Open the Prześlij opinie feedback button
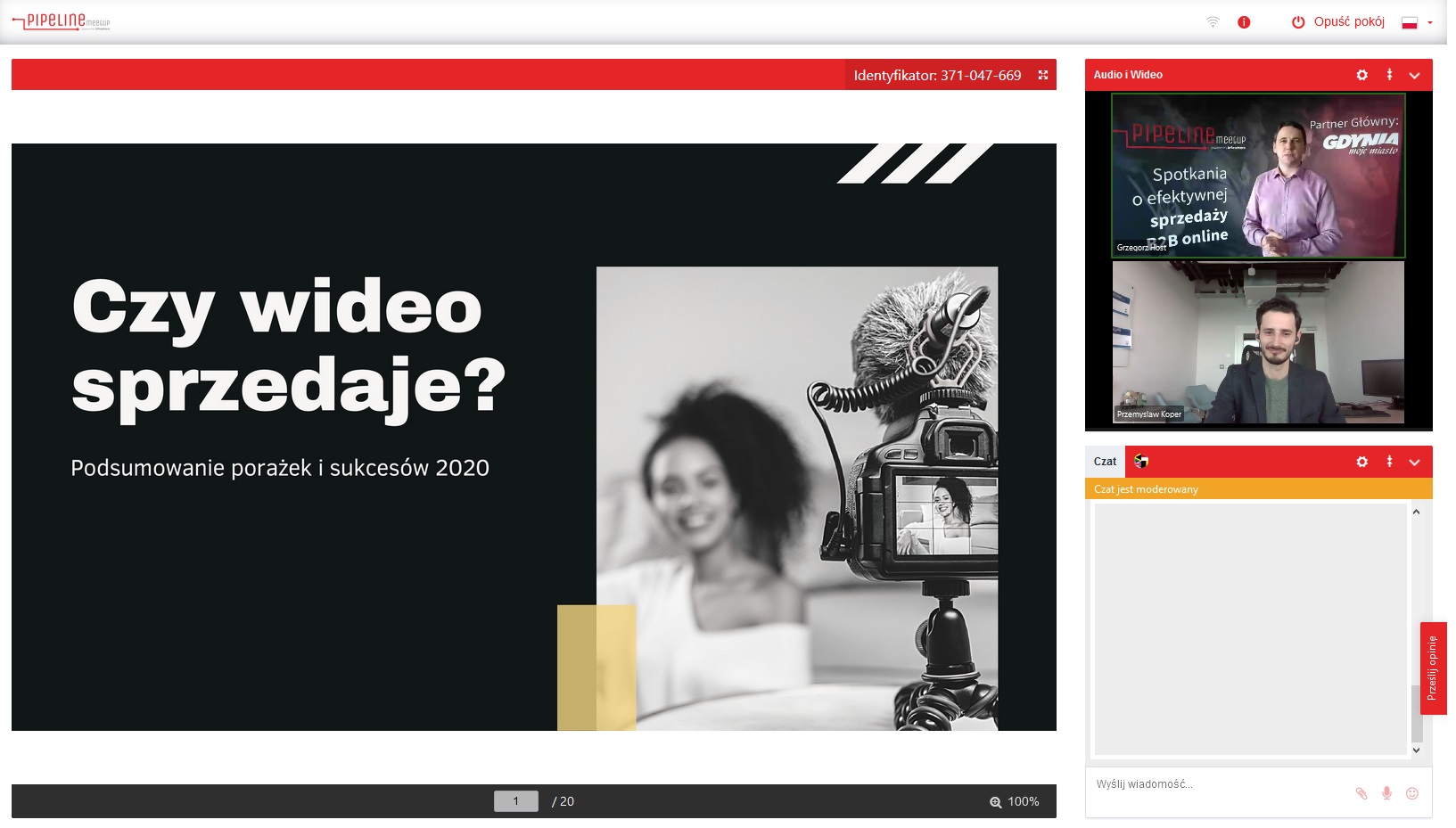1456x828 pixels. click(x=1435, y=665)
